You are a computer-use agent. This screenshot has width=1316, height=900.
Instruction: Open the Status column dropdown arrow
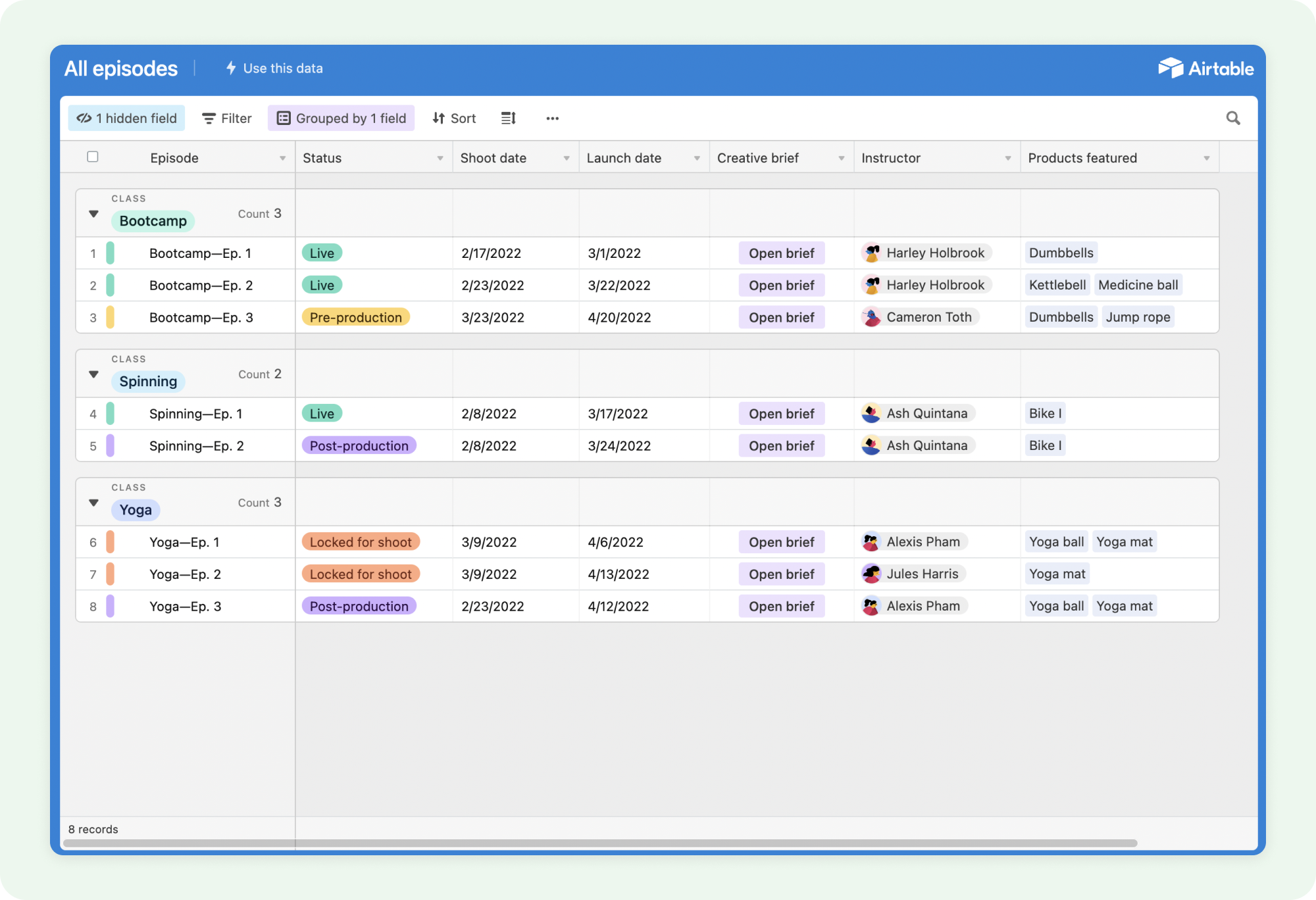coord(440,159)
